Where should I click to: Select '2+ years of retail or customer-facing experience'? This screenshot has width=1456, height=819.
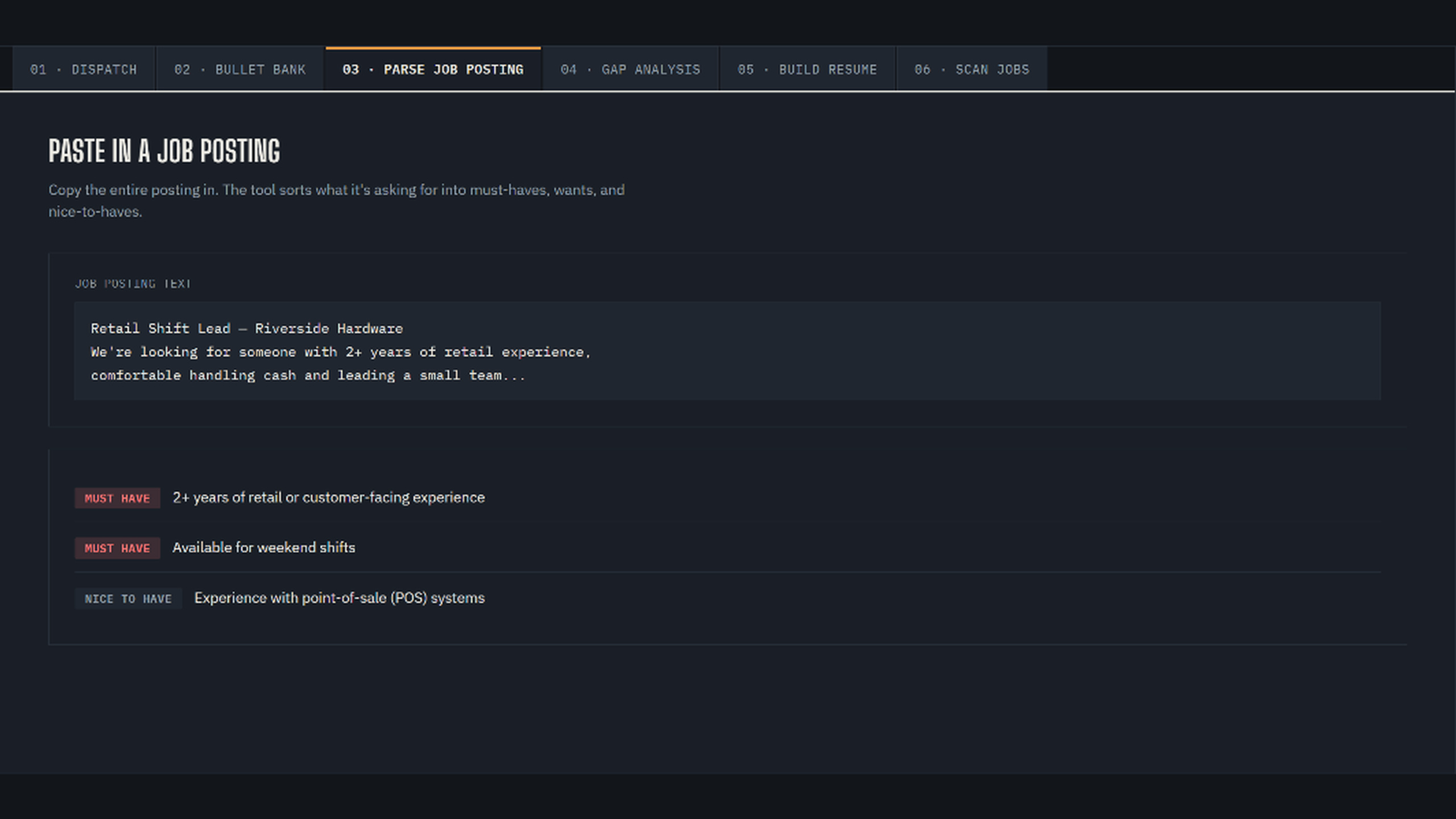pos(329,498)
